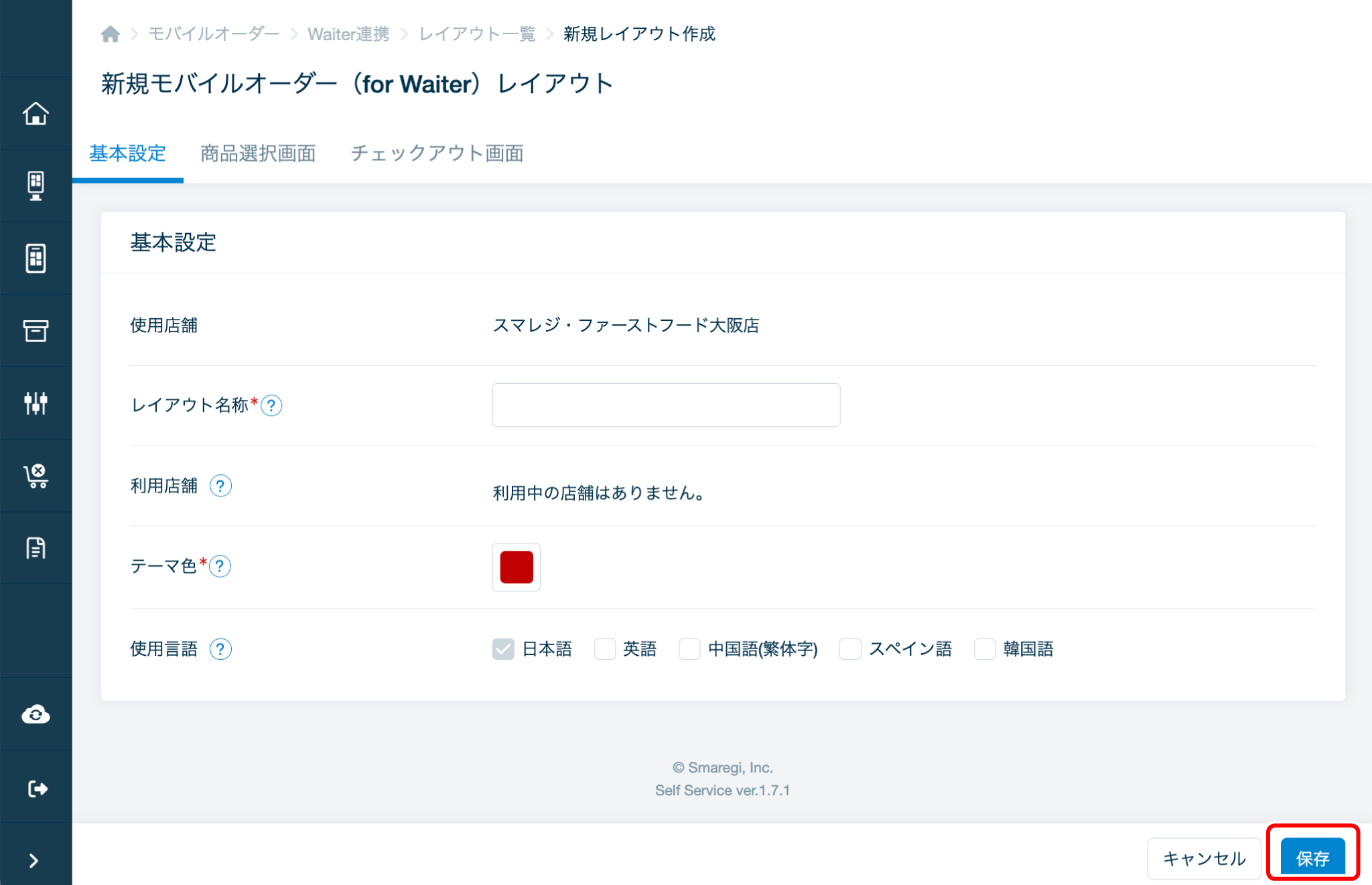Image resolution: width=1372 pixels, height=885 pixels.
Task: Click the cart cancel sidebar icon
Action: point(36,476)
